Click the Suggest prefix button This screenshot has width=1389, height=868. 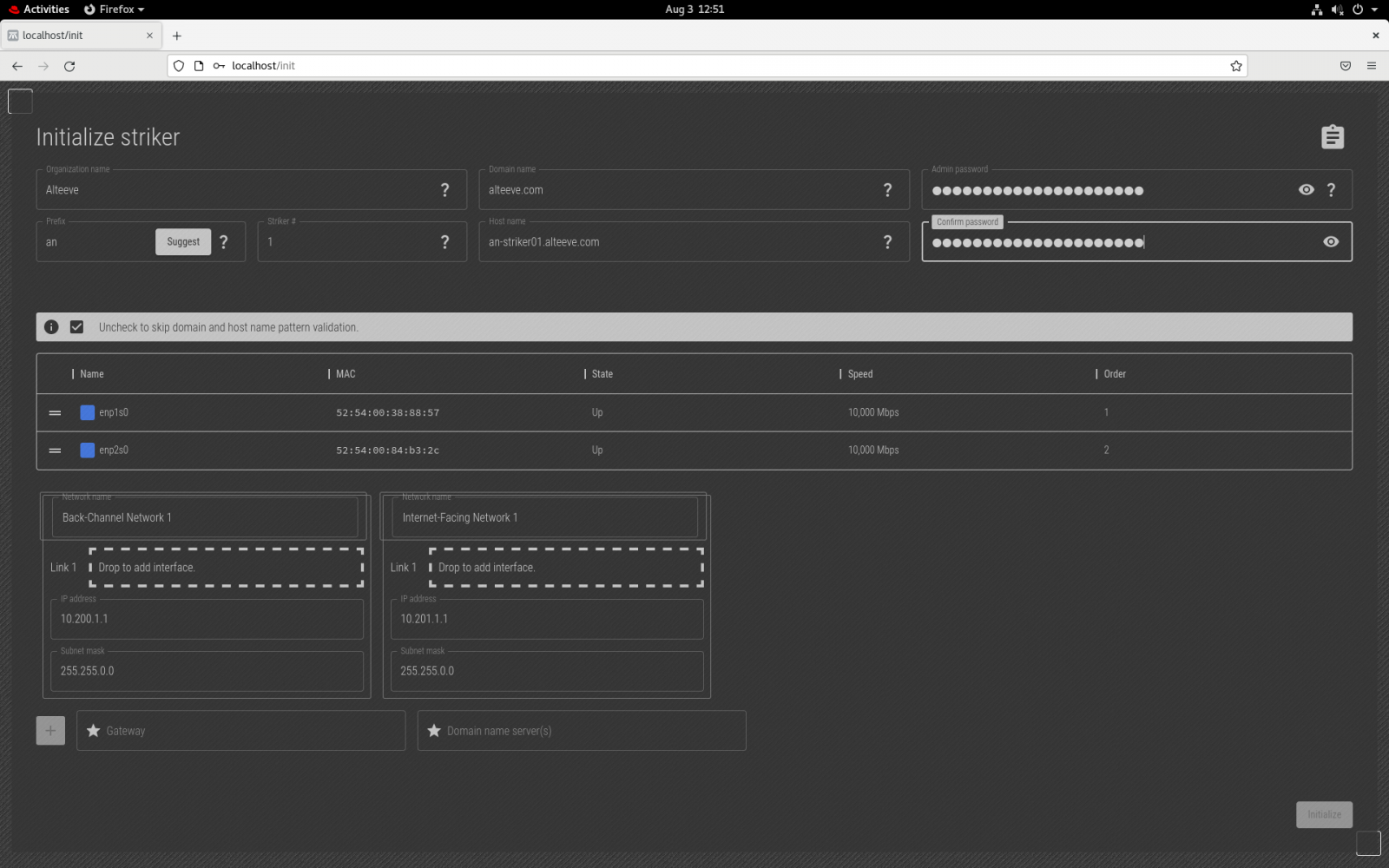pos(183,242)
